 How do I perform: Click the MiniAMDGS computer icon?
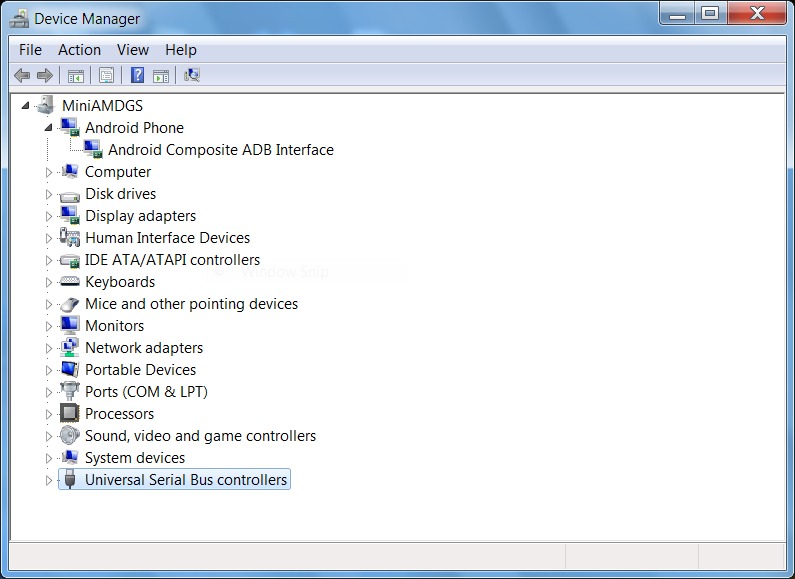[46, 105]
